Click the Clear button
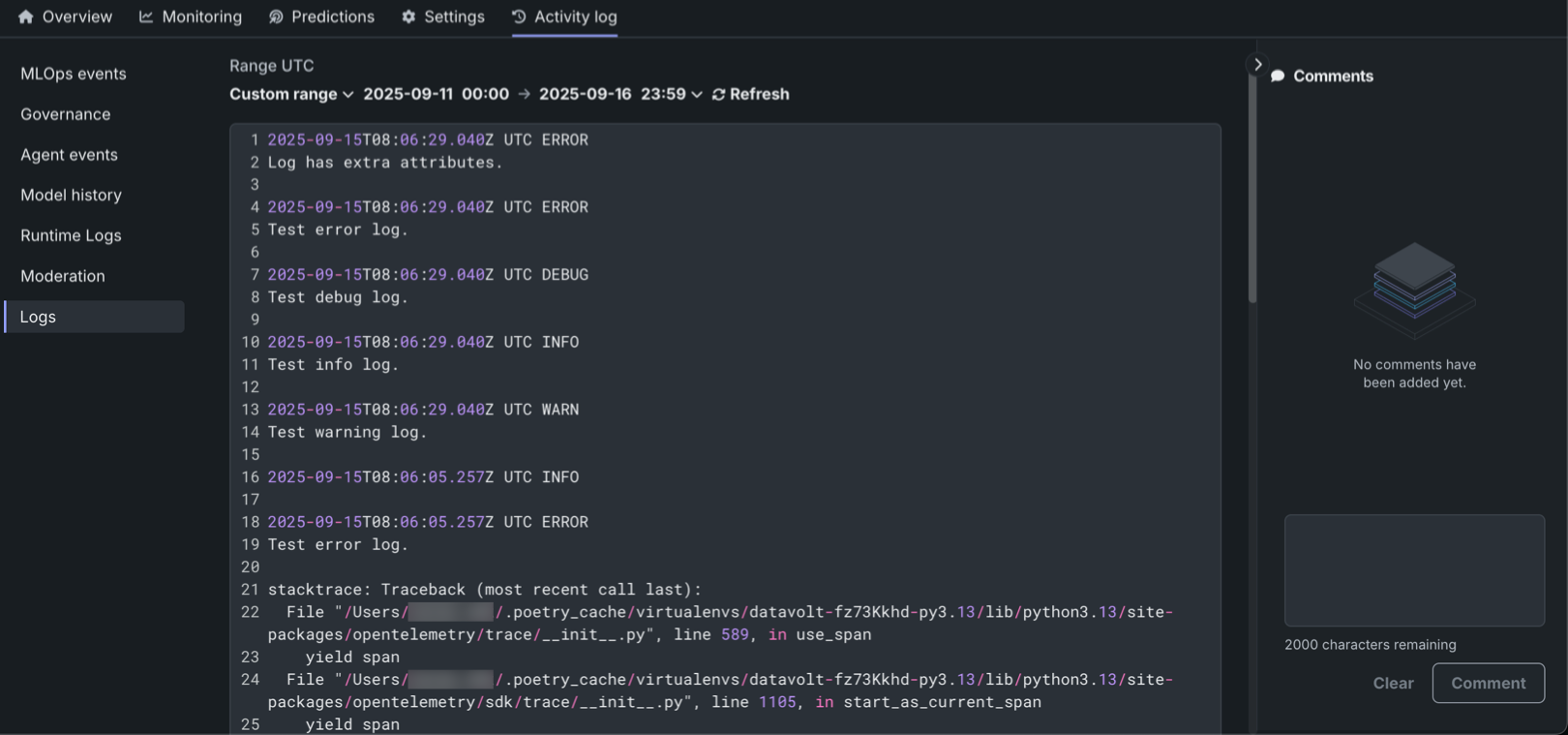The height and width of the screenshot is (735, 1568). [x=1393, y=683]
